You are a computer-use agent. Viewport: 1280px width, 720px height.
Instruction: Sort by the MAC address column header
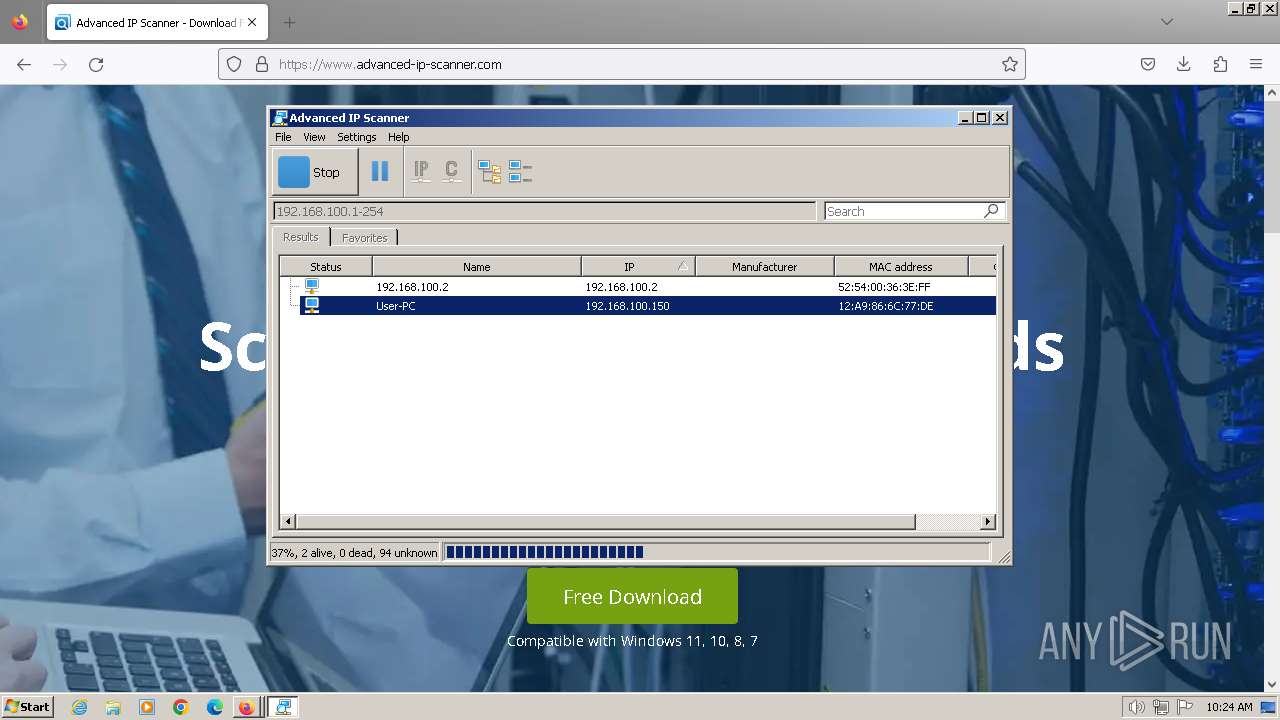900,267
